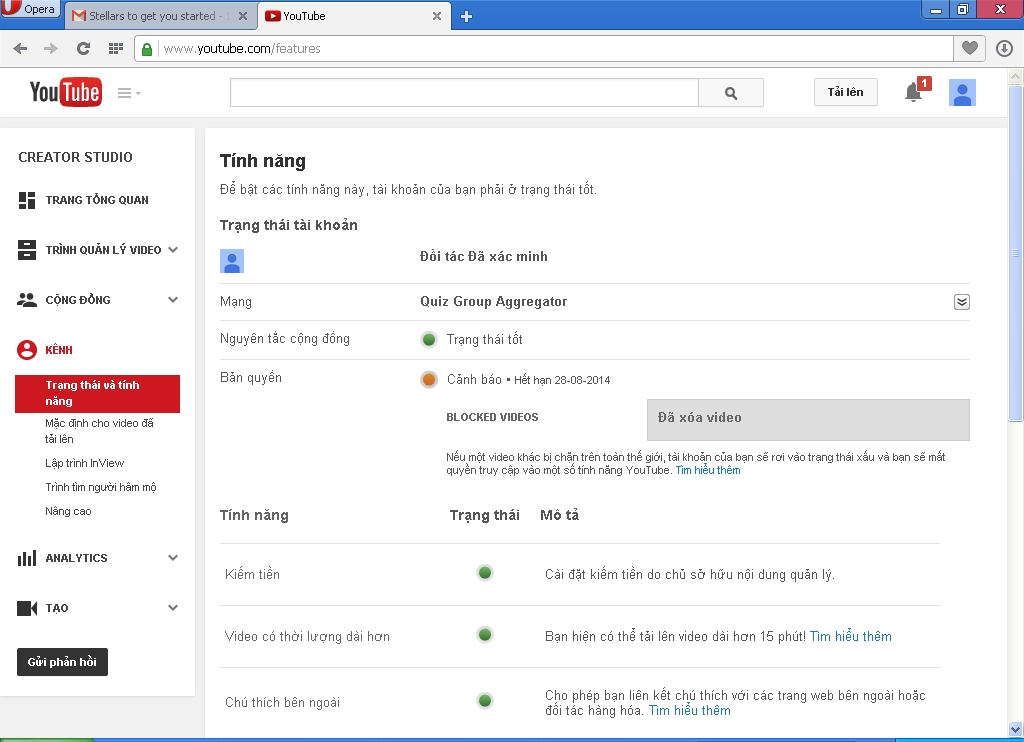Click the Kênh channel icon
The image size is (1024, 742).
27,349
